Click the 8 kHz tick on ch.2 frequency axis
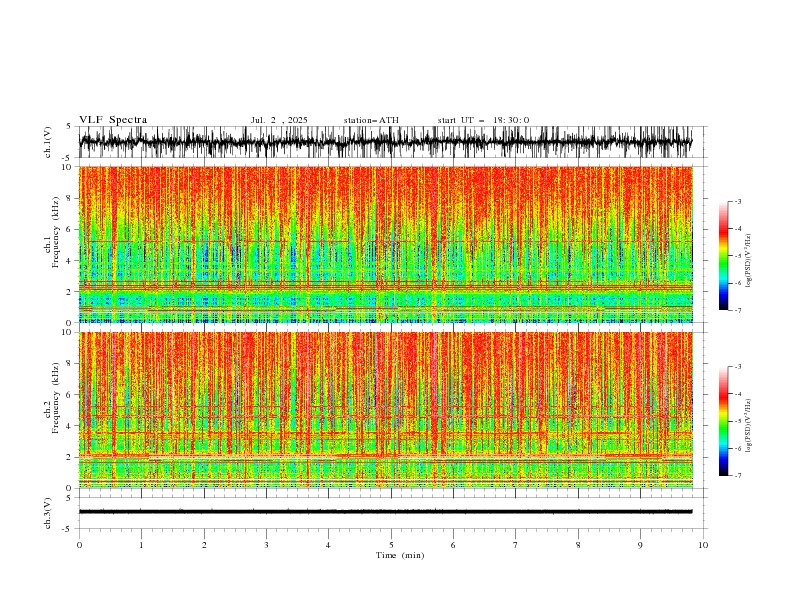The height and width of the screenshot is (612, 792). [x=70, y=364]
